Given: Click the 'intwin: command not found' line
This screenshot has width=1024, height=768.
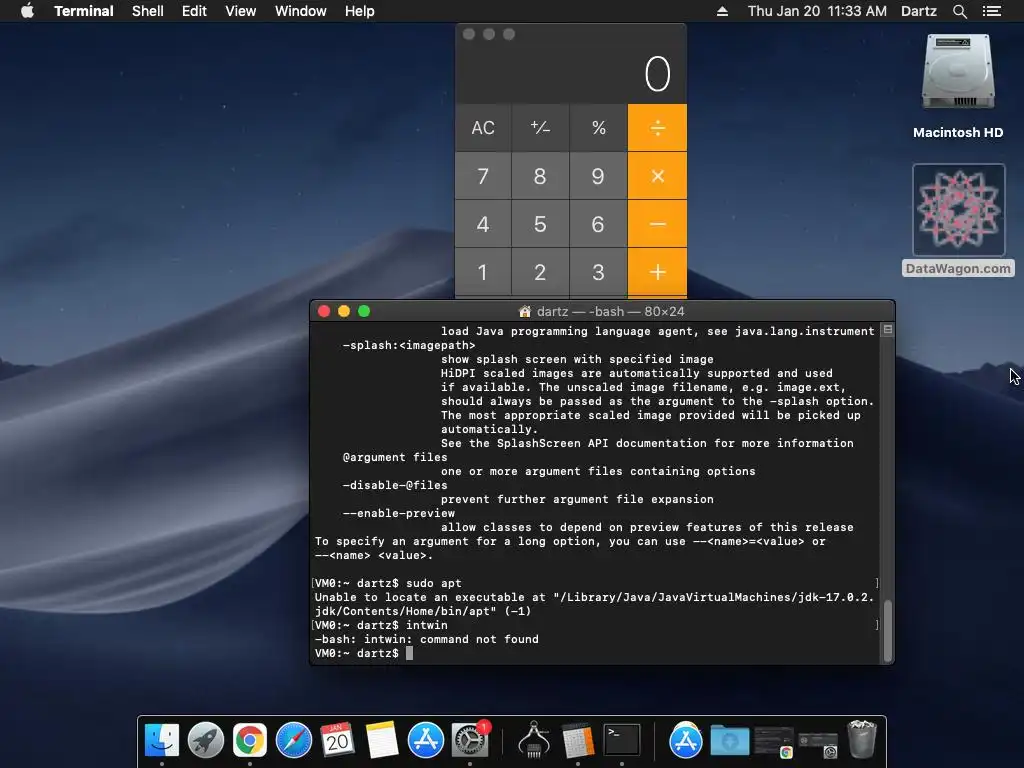Looking at the screenshot, I should tap(427, 639).
